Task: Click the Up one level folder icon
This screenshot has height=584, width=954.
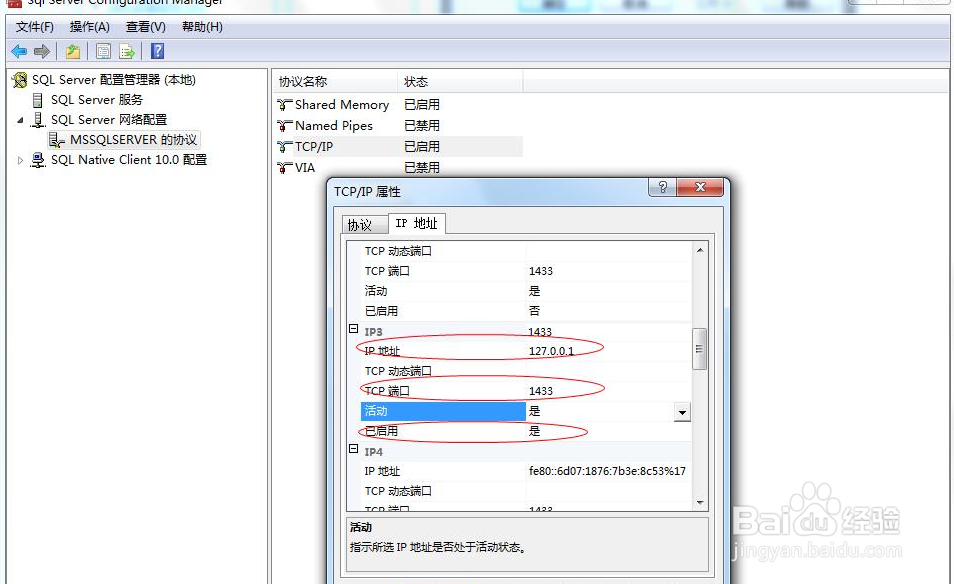Action: 73,52
